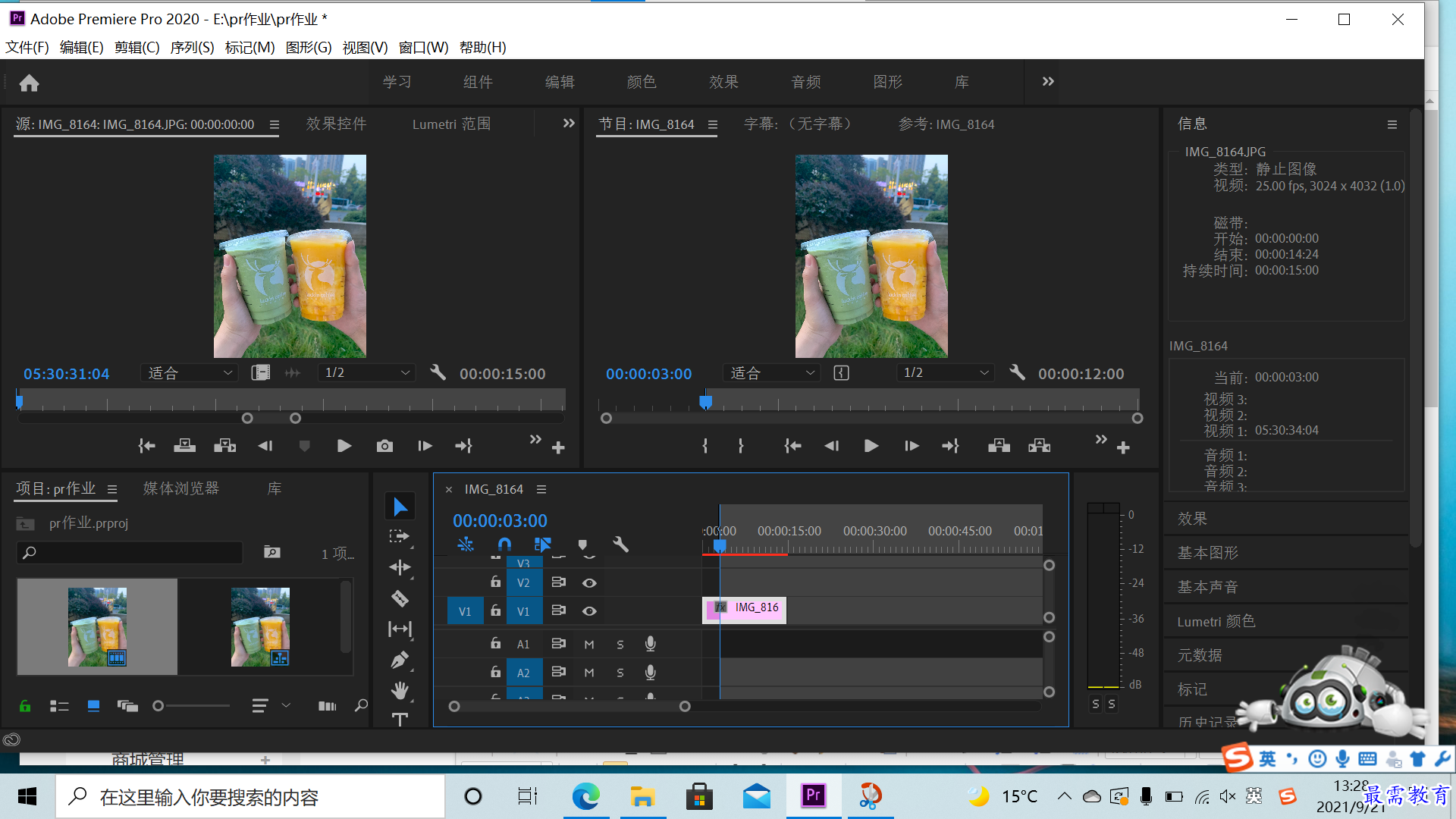Open Program monitor playback resolution dropdown
Viewport: 1456px width, 819px height.
[946, 373]
